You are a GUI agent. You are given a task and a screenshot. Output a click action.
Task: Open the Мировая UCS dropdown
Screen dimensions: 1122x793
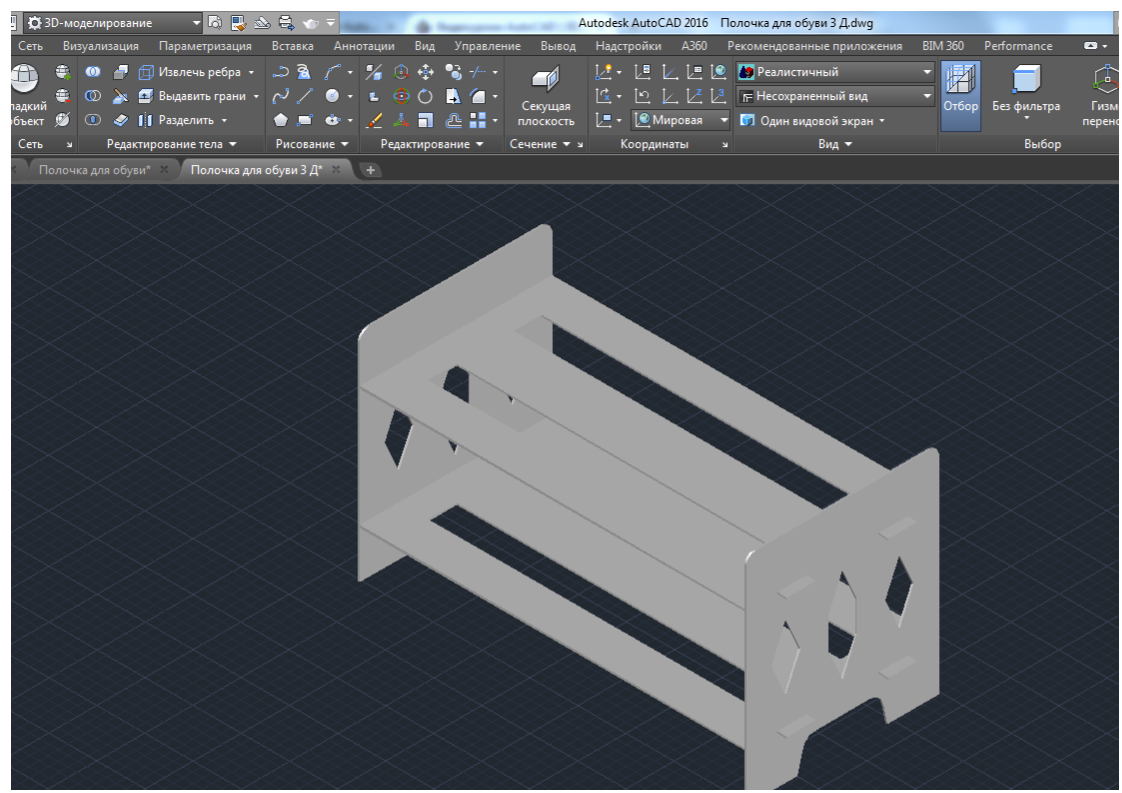pyautogui.click(x=681, y=120)
